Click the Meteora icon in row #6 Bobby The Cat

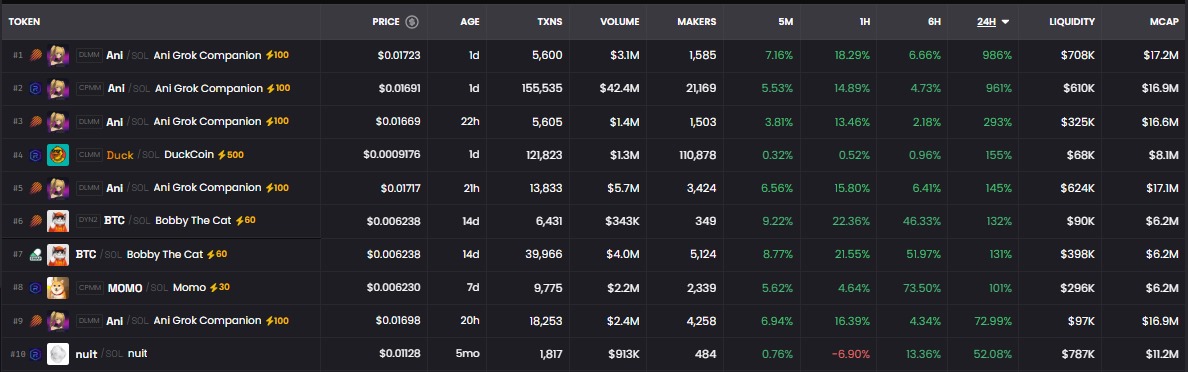[35, 221]
